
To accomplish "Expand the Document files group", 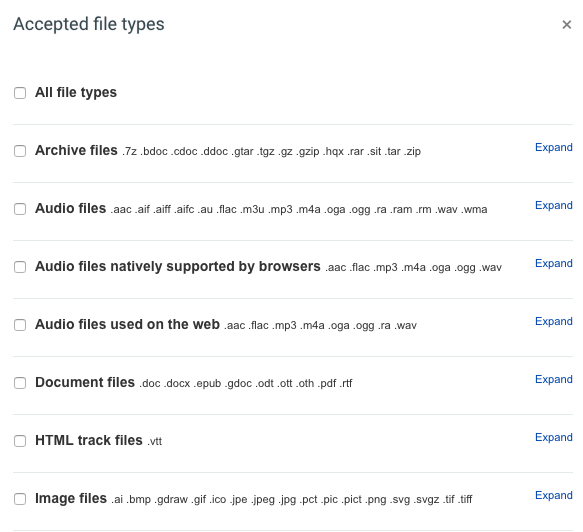I will click(554, 380).
